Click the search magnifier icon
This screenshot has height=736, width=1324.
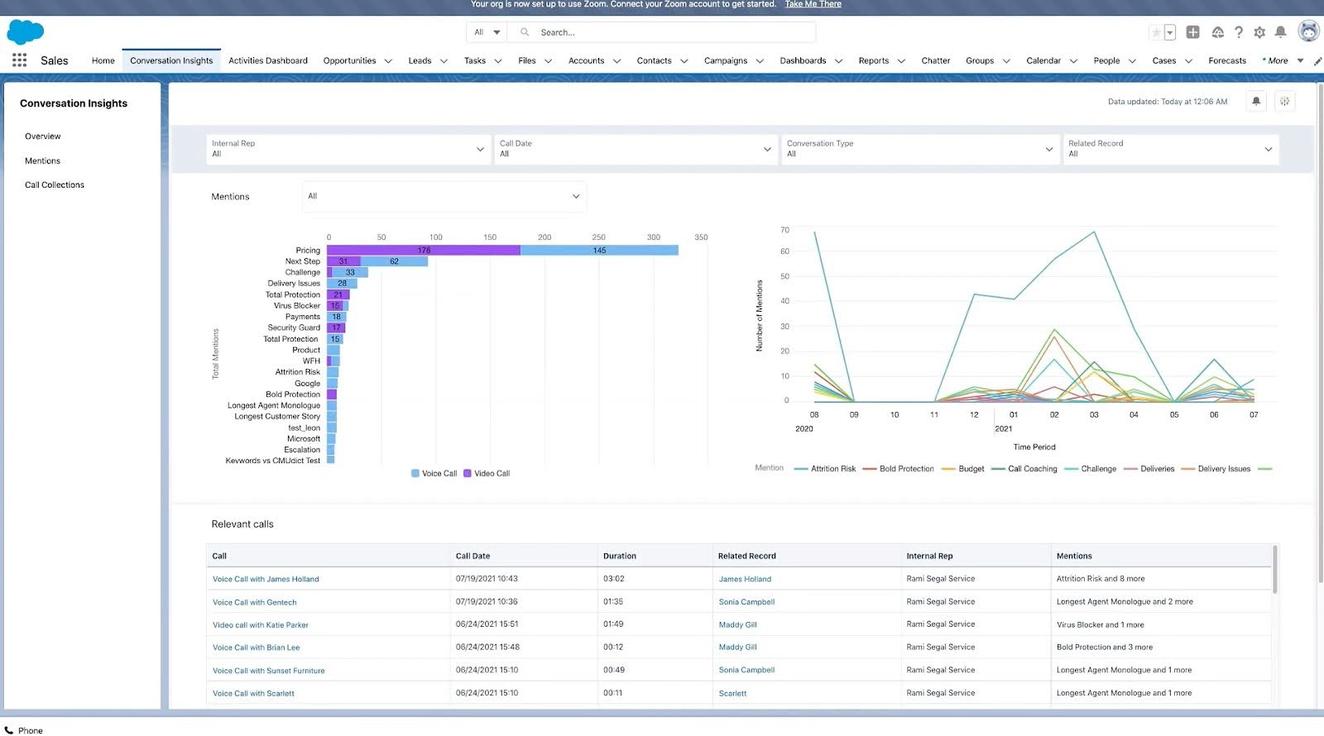pos(525,32)
